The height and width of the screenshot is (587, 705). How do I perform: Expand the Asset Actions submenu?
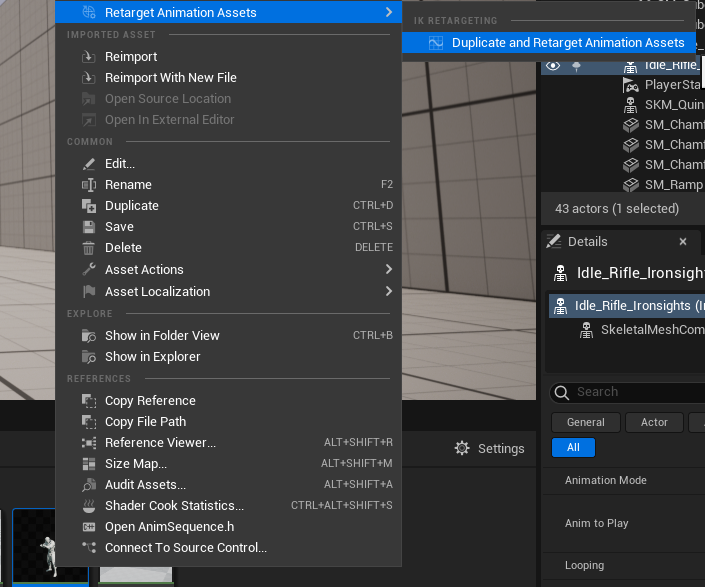point(228,270)
